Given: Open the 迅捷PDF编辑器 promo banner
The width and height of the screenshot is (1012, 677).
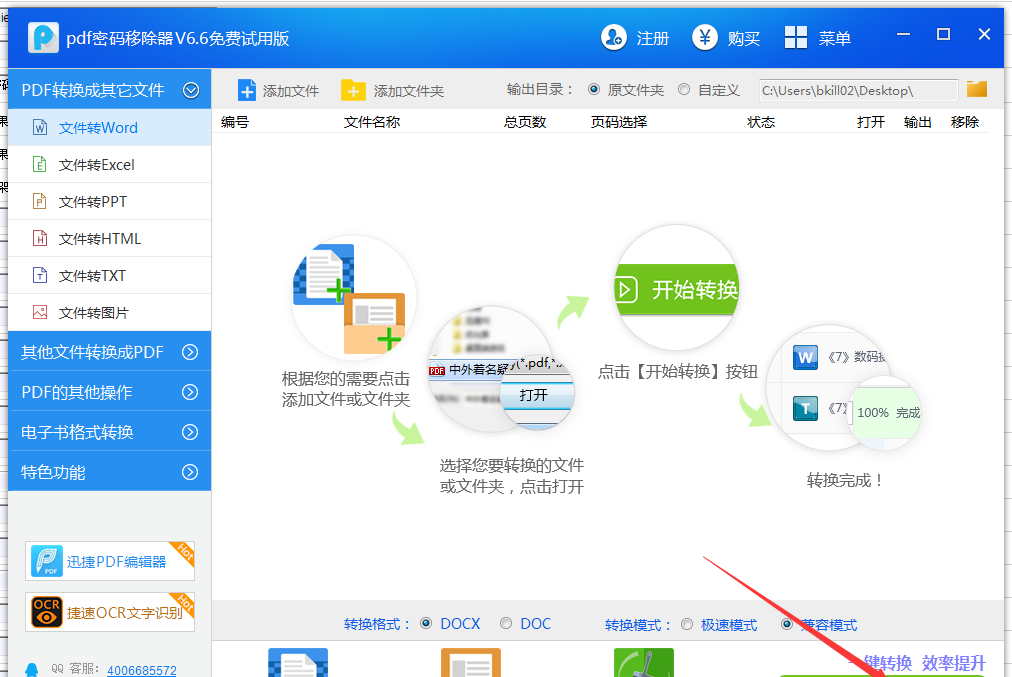Looking at the screenshot, I should 110,561.
